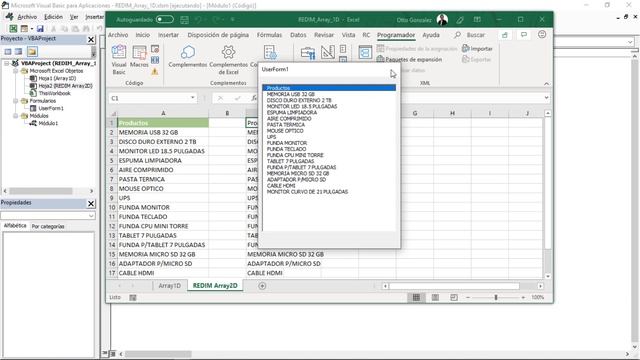Click the save icon in Excel title bar
This screenshot has width=640, height=360.
coord(184,20)
